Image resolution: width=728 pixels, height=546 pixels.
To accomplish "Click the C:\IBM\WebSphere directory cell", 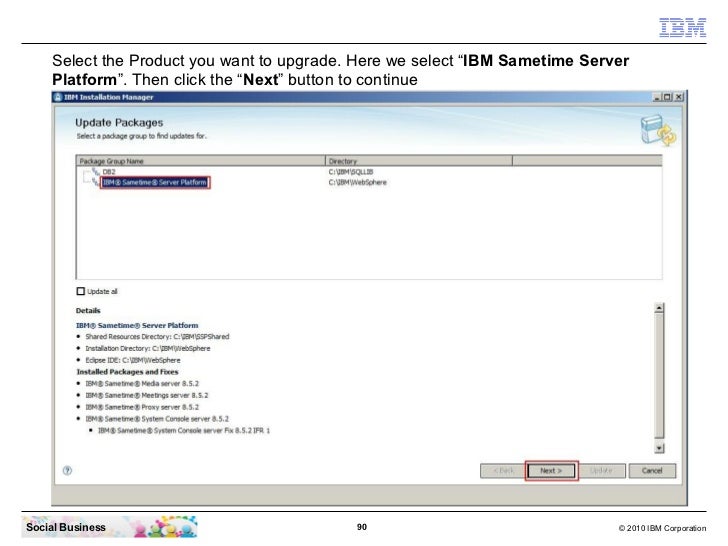I will [358, 182].
